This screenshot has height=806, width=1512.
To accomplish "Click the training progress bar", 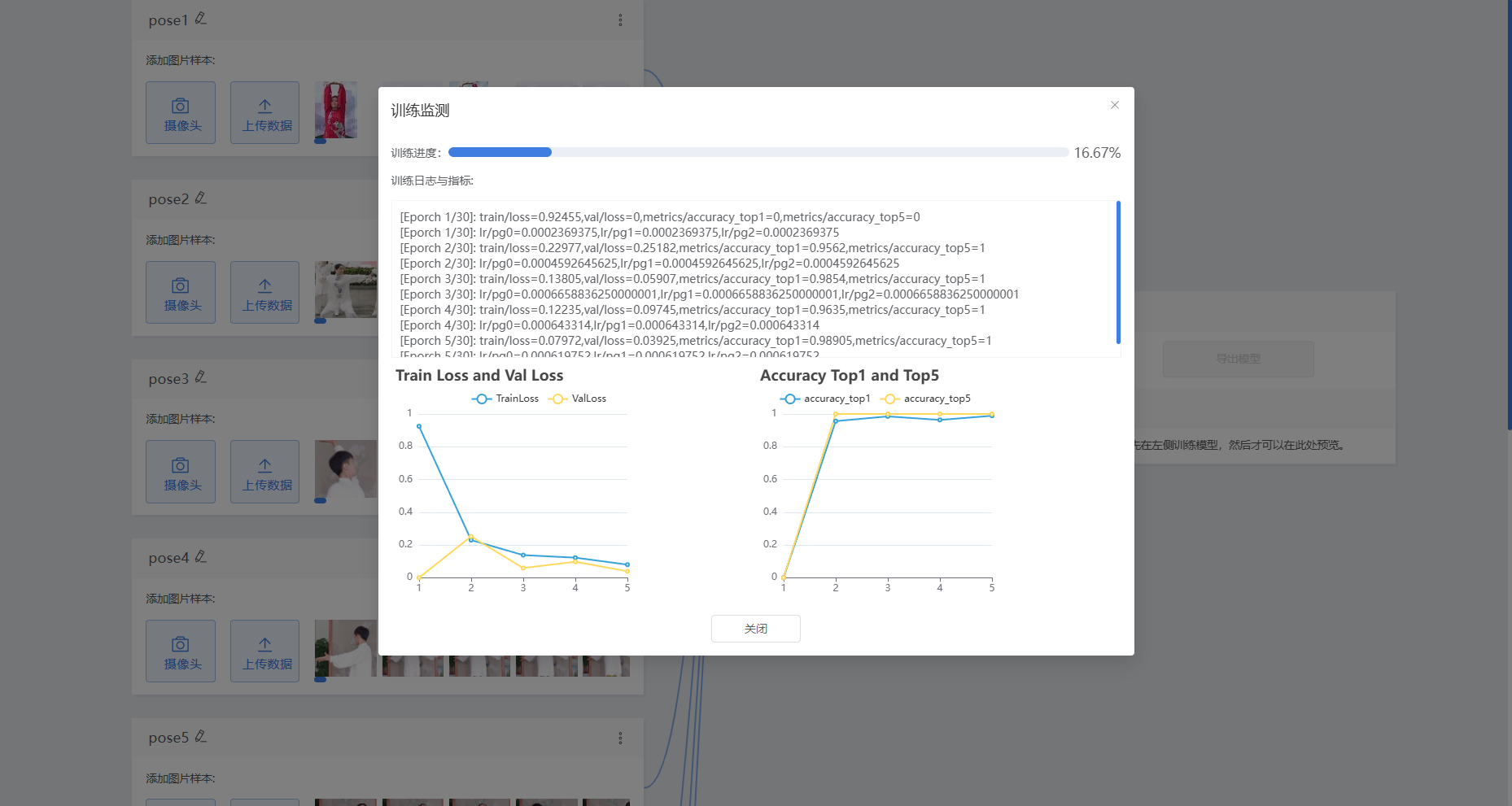I will pos(758,152).
